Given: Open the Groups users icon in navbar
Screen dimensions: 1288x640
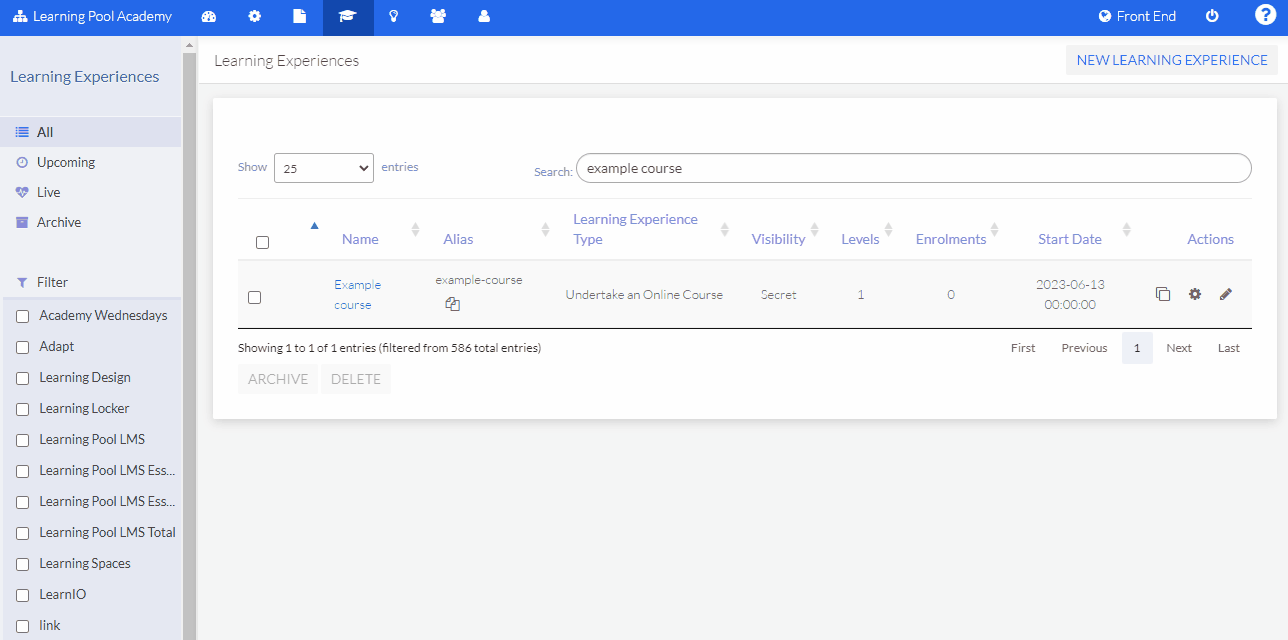Looking at the screenshot, I should pos(439,17).
